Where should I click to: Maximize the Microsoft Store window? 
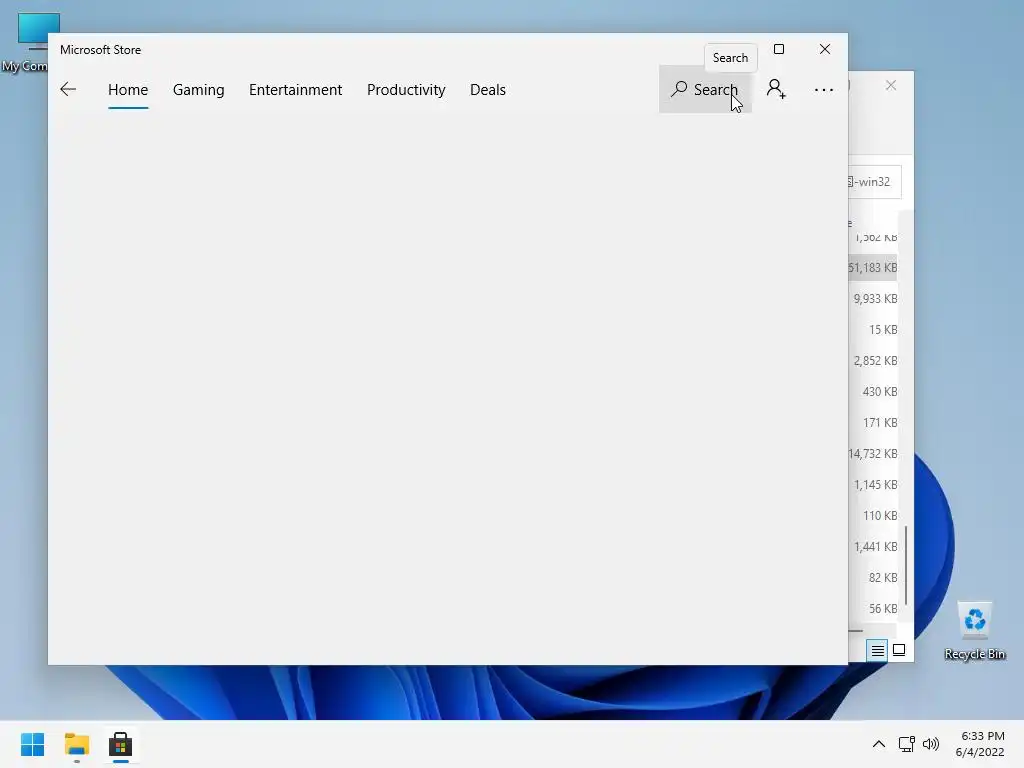coord(779,49)
